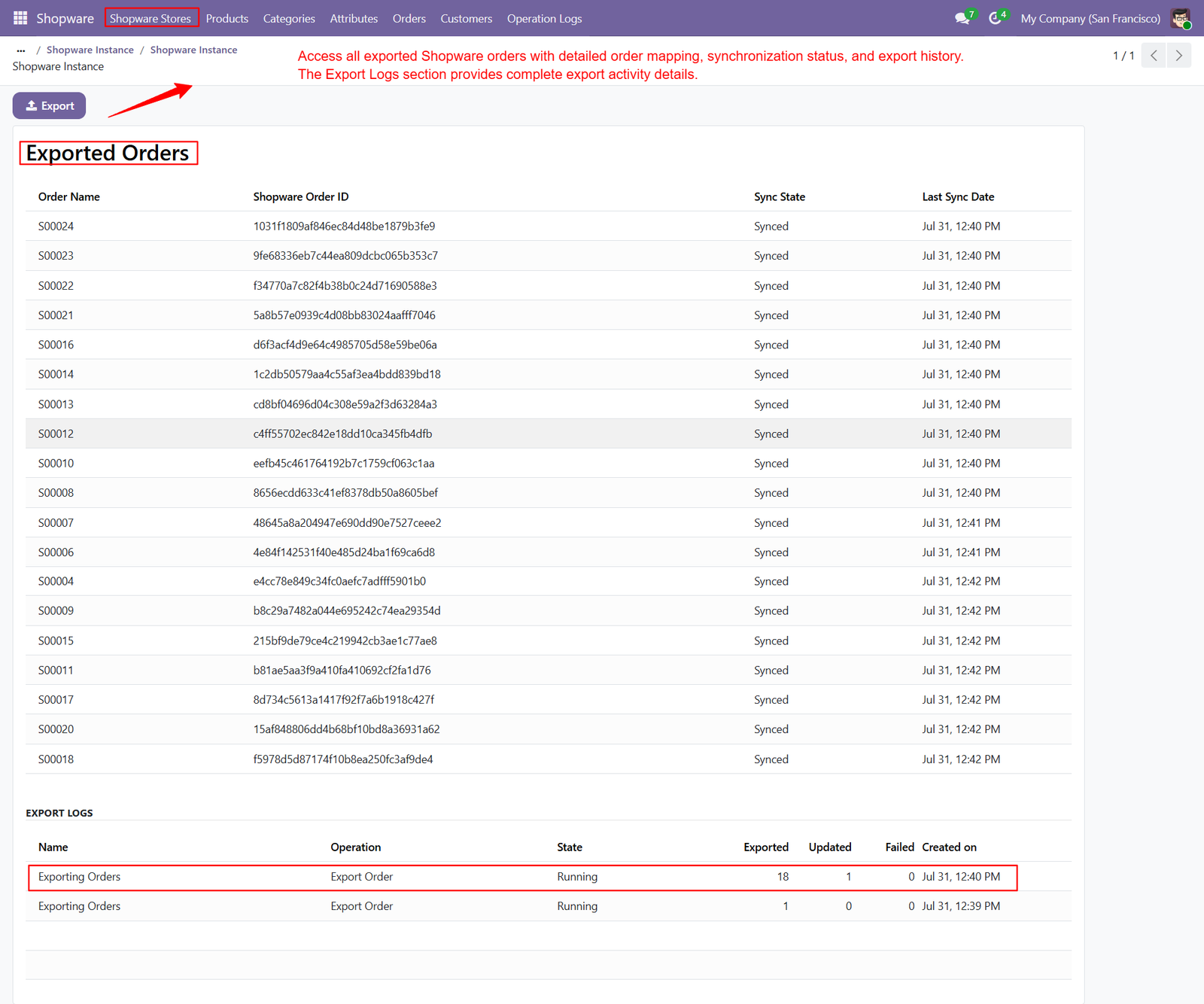
Task: Open the Operation Logs menu
Action: coord(545,18)
